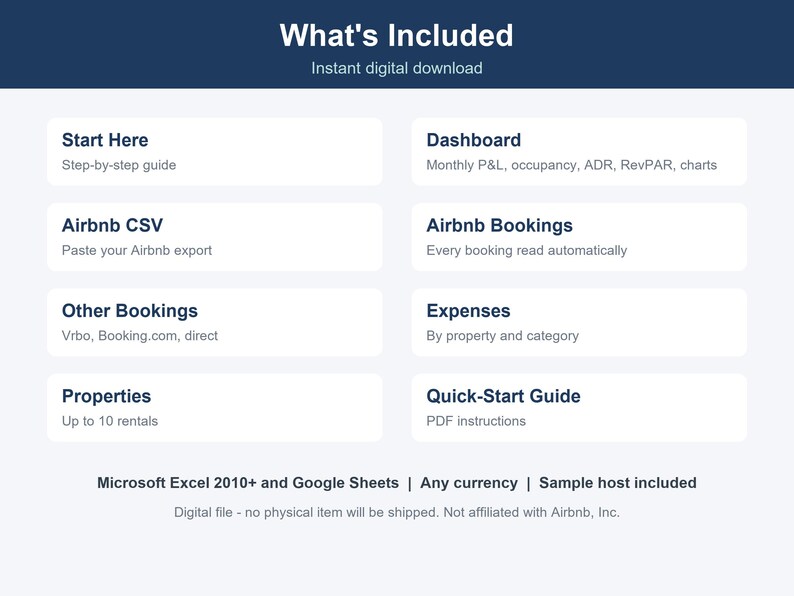The height and width of the screenshot is (596, 794).
Task: Click "Microsoft Excel 2010+ and Google Sheets" text
Action: [x=248, y=483]
